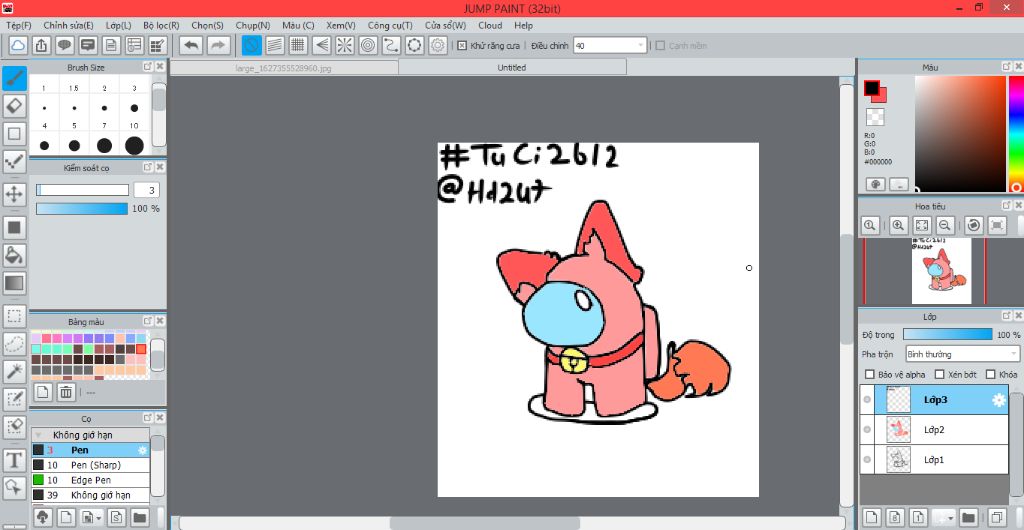The width and height of the screenshot is (1024, 530).
Task: Turn snap off with blue snap icon
Action: (252, 45)
